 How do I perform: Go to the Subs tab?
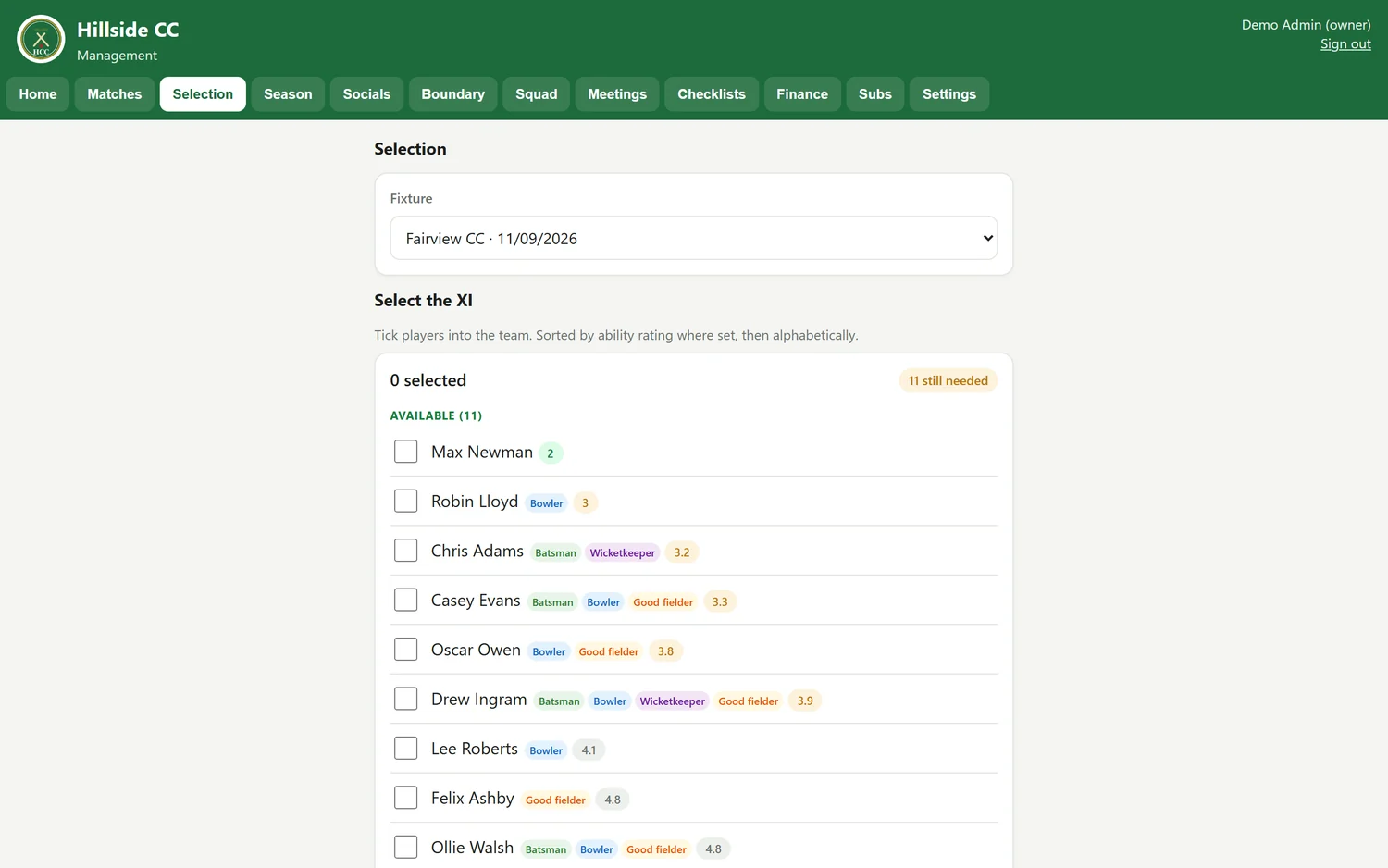click(x=875, y=94)
